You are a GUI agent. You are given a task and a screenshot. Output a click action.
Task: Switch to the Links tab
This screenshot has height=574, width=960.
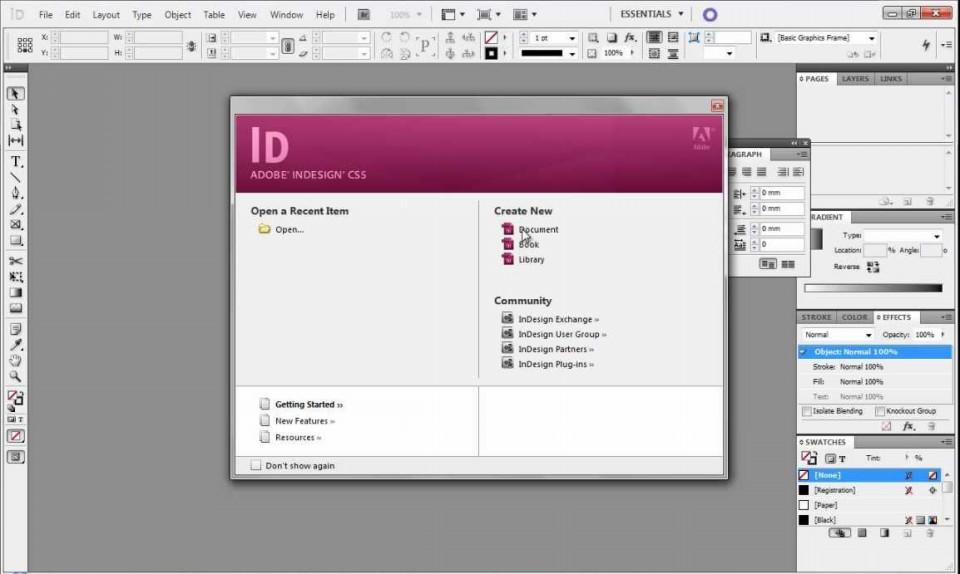tap(890, 79)
